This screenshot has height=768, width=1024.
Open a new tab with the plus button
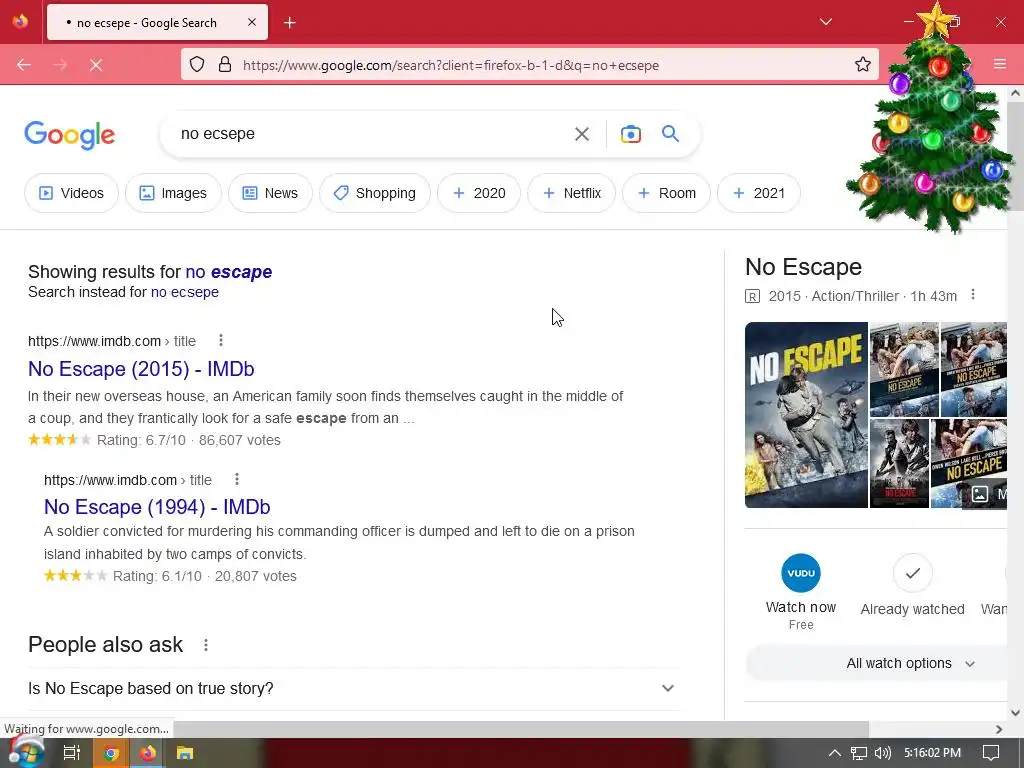pyautogui.click(x=290, y=23)
